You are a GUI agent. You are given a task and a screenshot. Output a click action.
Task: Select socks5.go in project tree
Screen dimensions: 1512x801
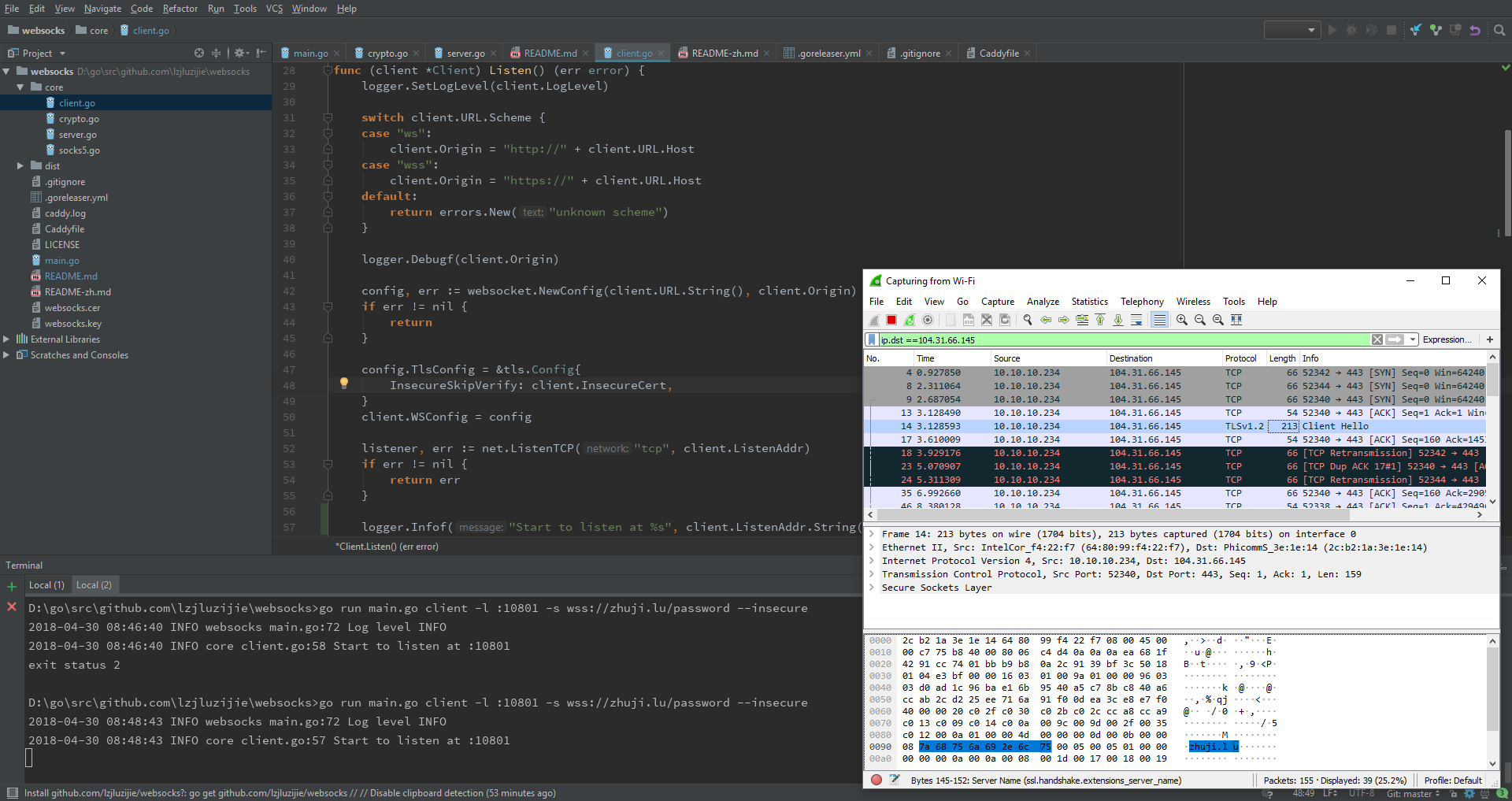tap(80, 150)
